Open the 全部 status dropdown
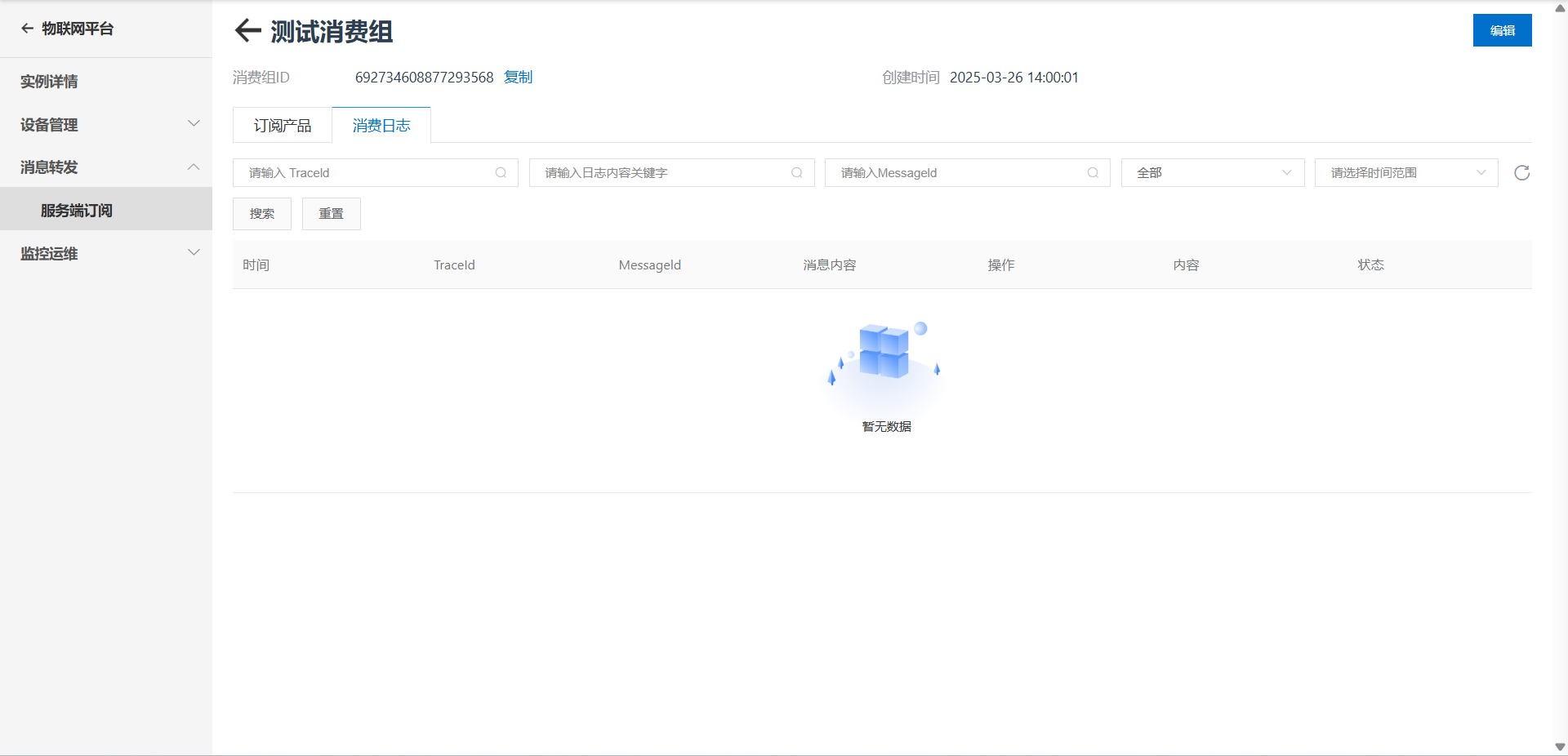This screenshot has height=756, width=1568. pos(1213,173)
